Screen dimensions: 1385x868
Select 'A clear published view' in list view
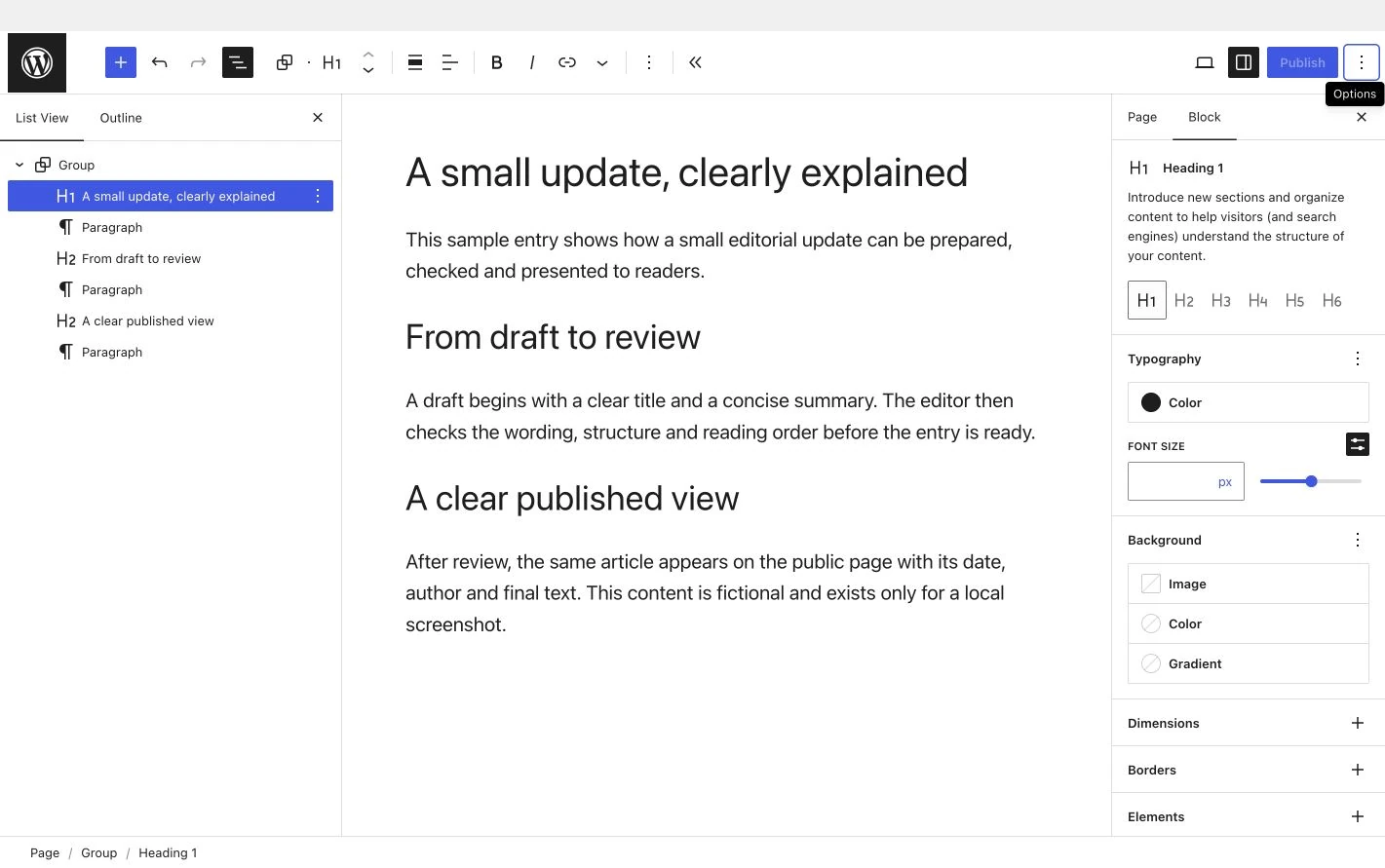pyautogui.click(x=148, y=321)
